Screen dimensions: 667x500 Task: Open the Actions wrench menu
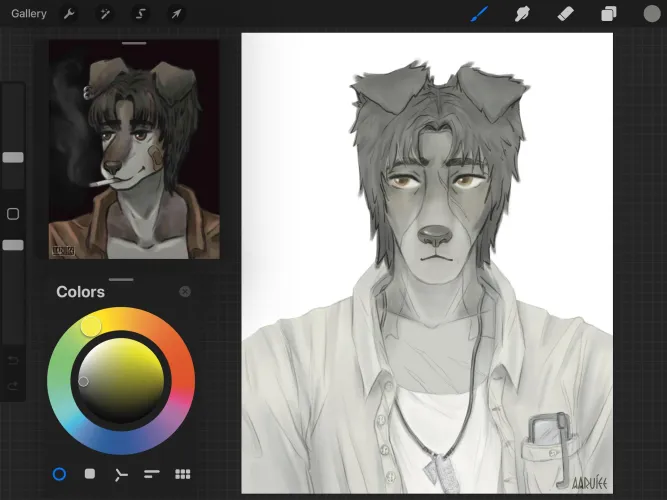tap(69, 14)
